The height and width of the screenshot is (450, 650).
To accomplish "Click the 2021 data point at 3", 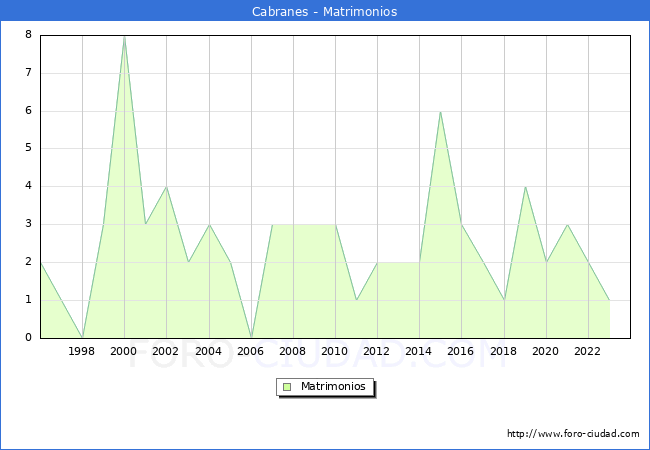I will [567, 225].
